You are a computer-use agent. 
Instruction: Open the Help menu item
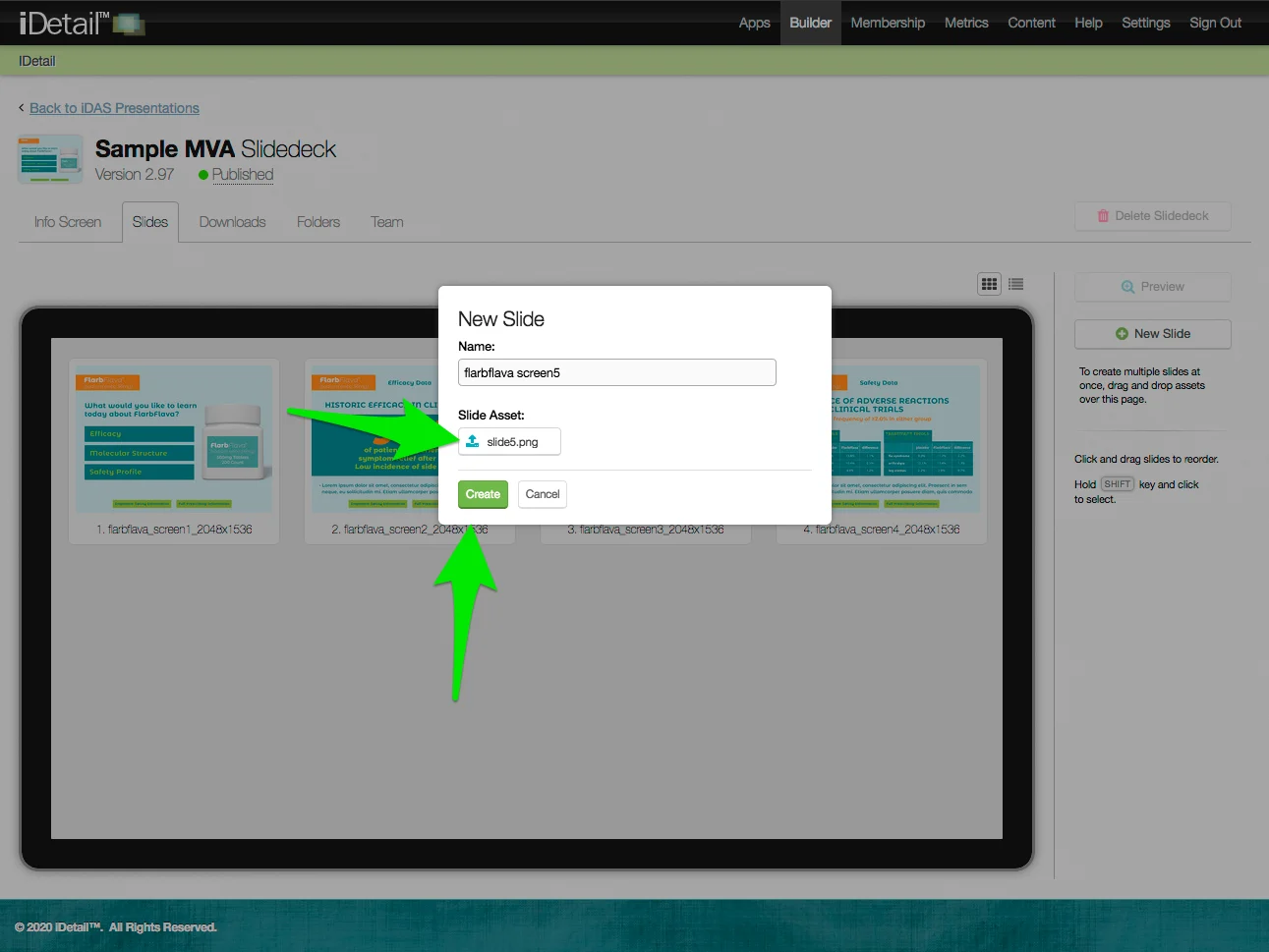[x=1088, y=23]
